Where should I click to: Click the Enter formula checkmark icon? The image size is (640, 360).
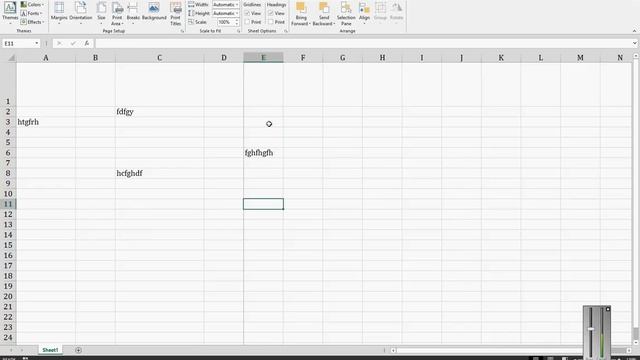click(73, 43)
